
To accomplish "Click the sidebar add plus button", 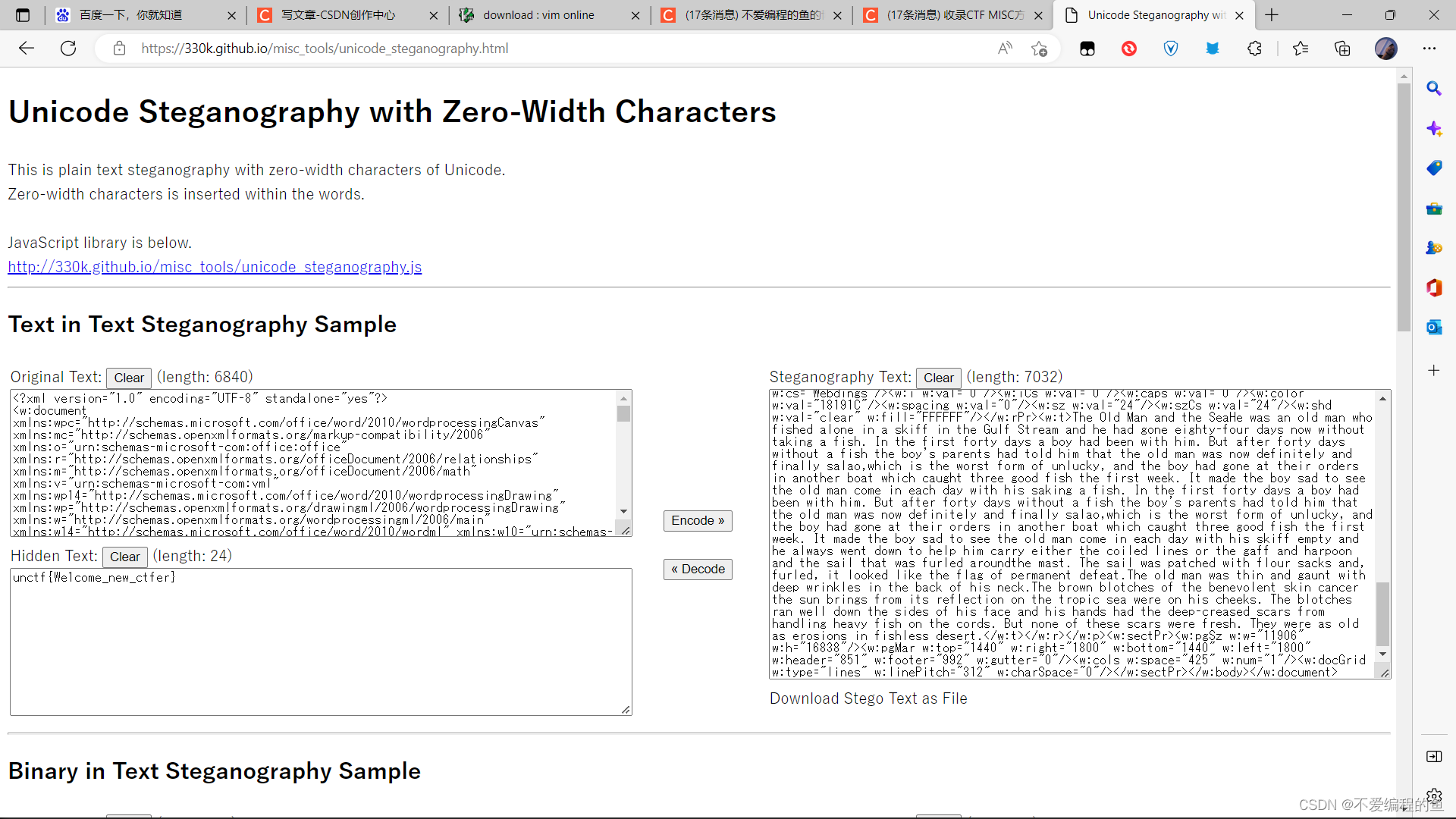I will 1433,371.
